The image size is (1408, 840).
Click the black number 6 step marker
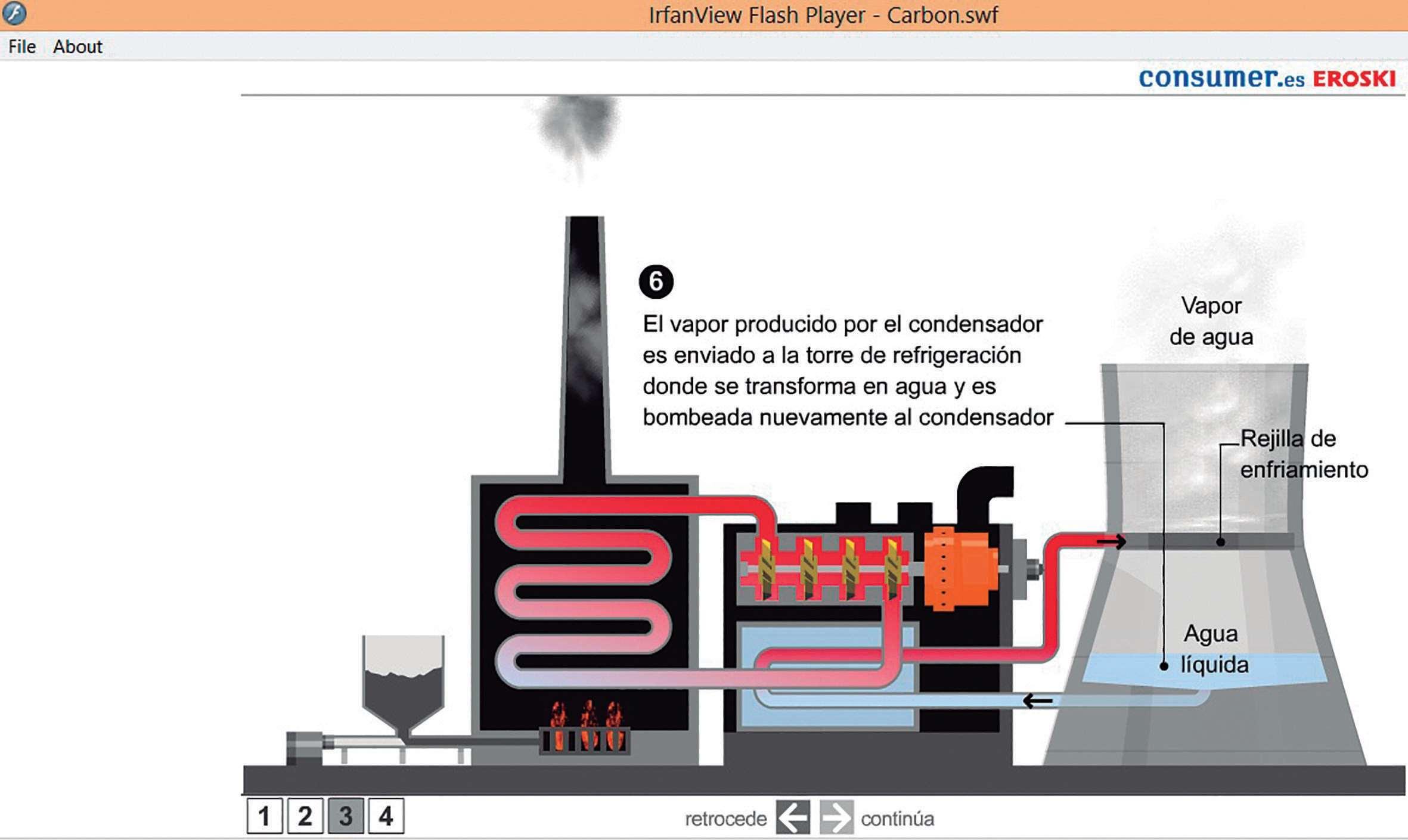(656, 281)
